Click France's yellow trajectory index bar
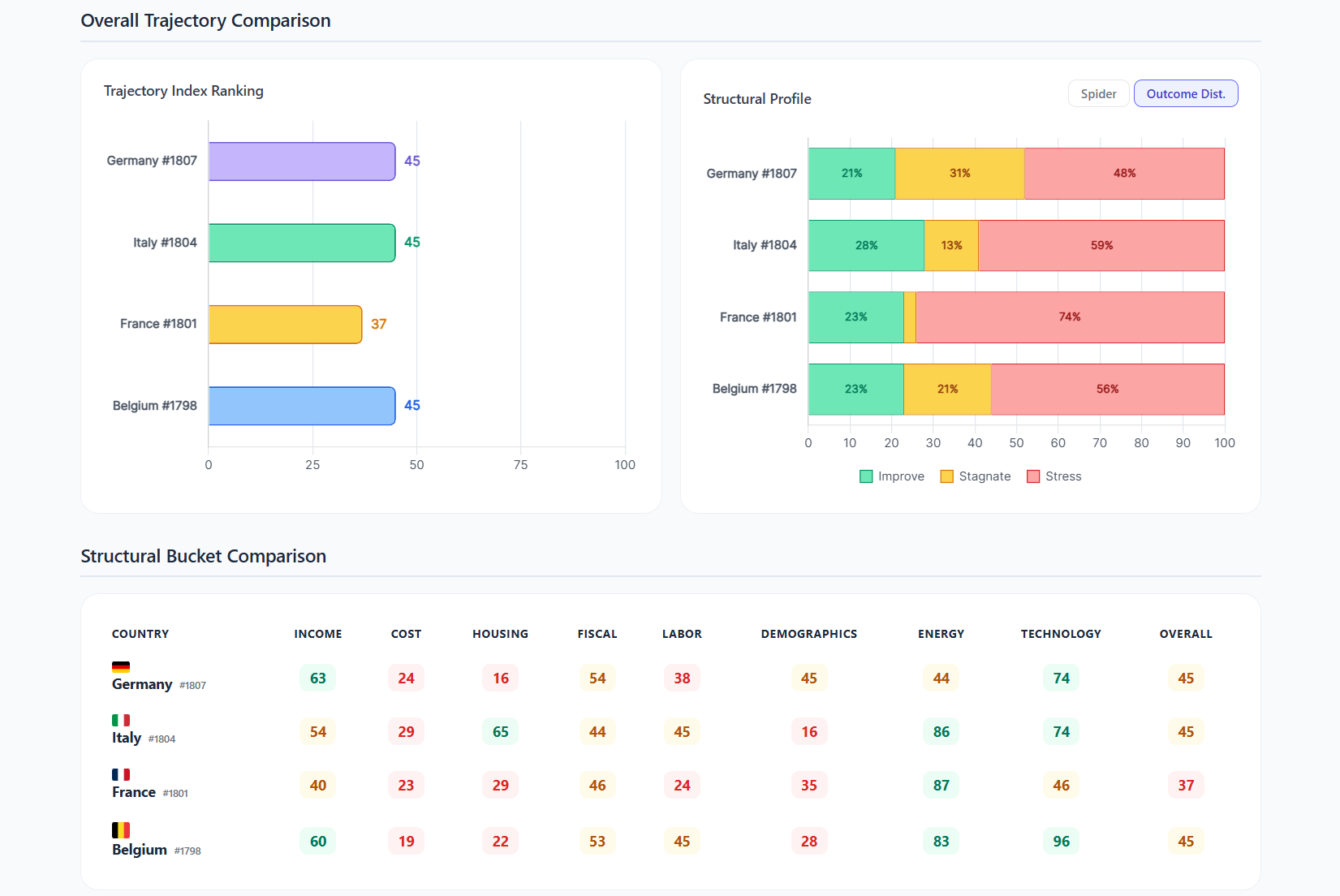This screenshot has height=896, width=1340. (x=285, y=325)
